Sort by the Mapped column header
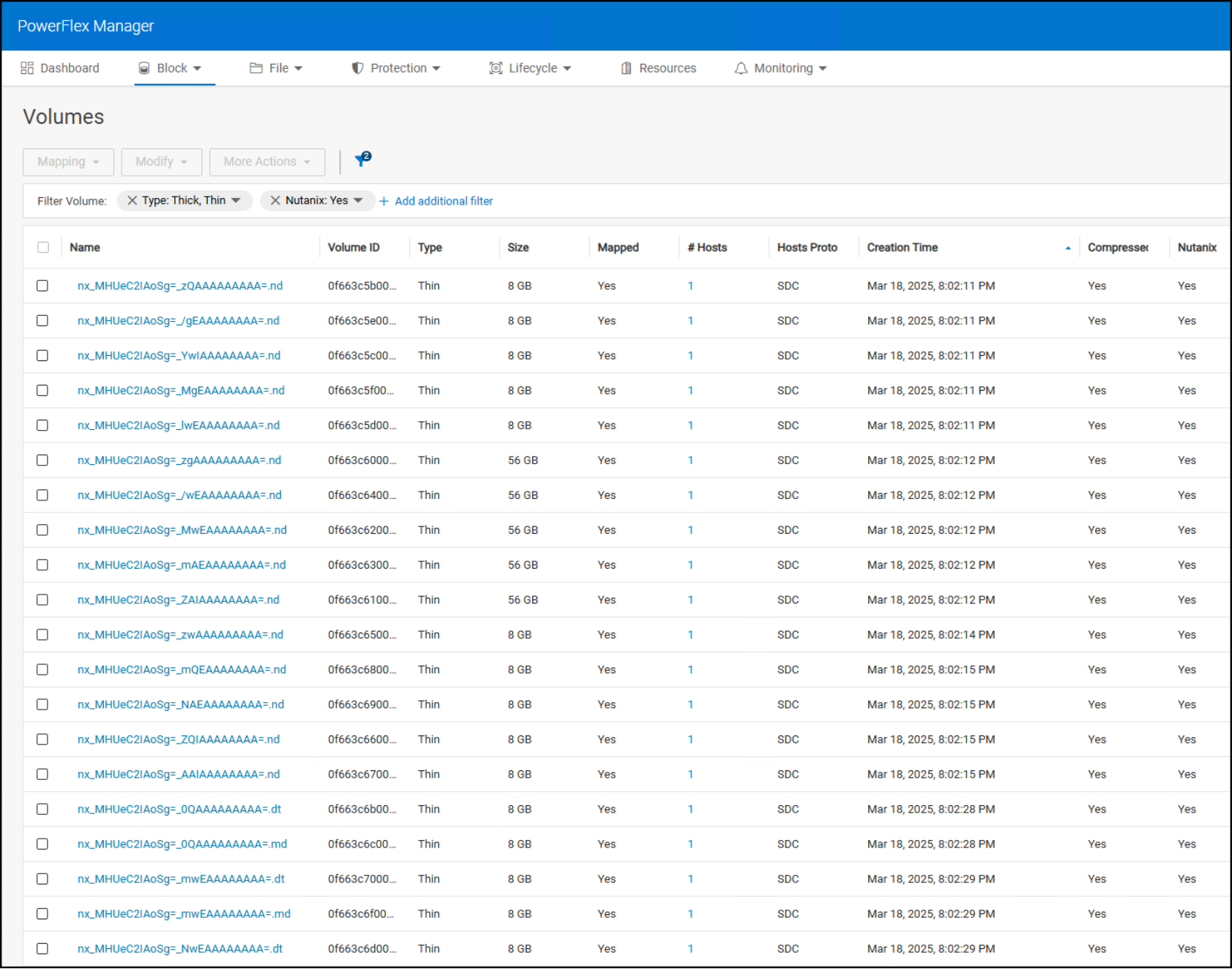 coord(618,248)
